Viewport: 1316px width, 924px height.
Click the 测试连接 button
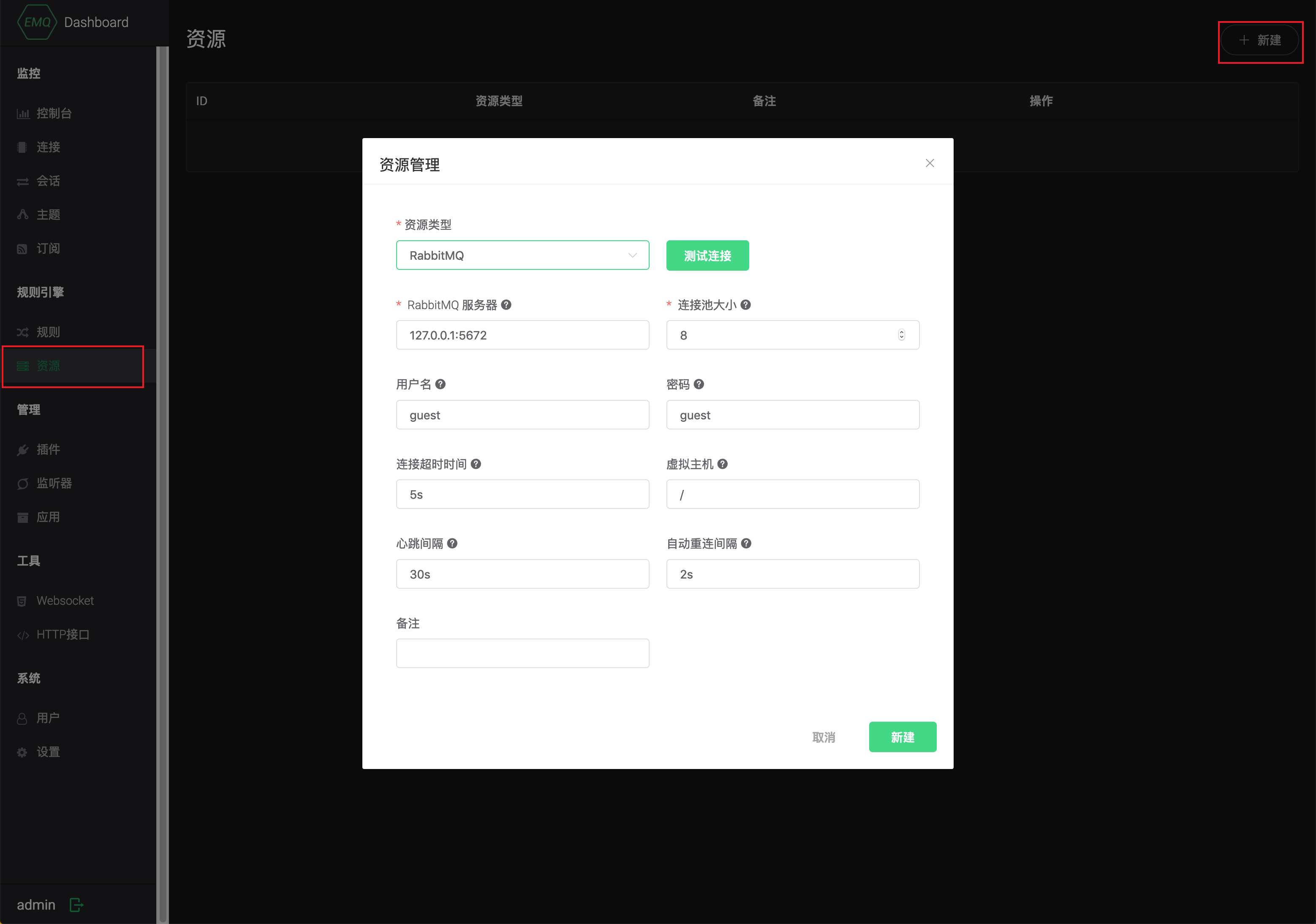tap(707, 255)
